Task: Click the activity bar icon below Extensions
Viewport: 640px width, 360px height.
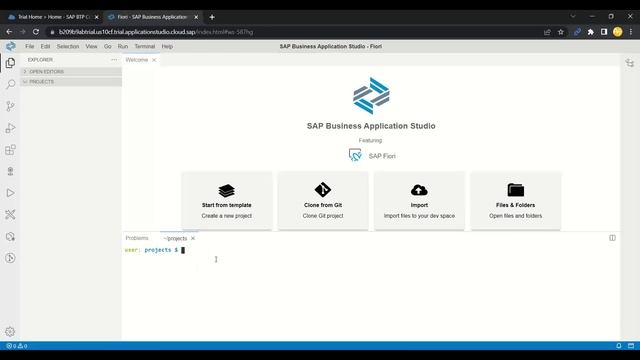Action: (x=10, y=171)
